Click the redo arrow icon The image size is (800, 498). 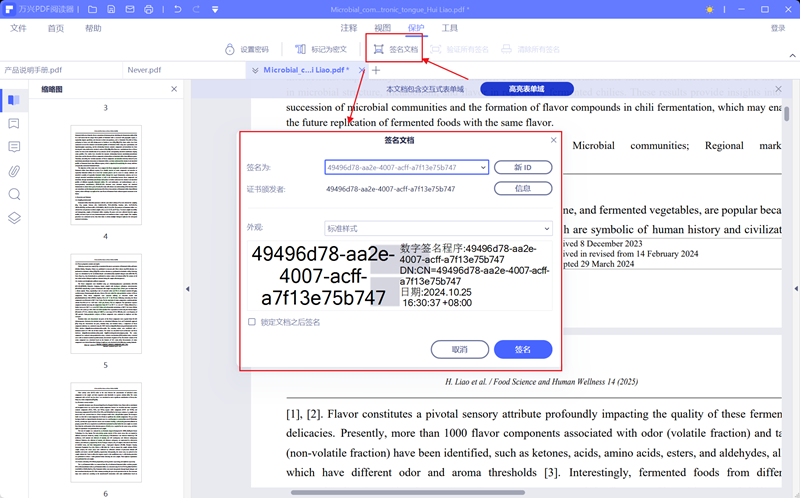[x=196, y=9]
